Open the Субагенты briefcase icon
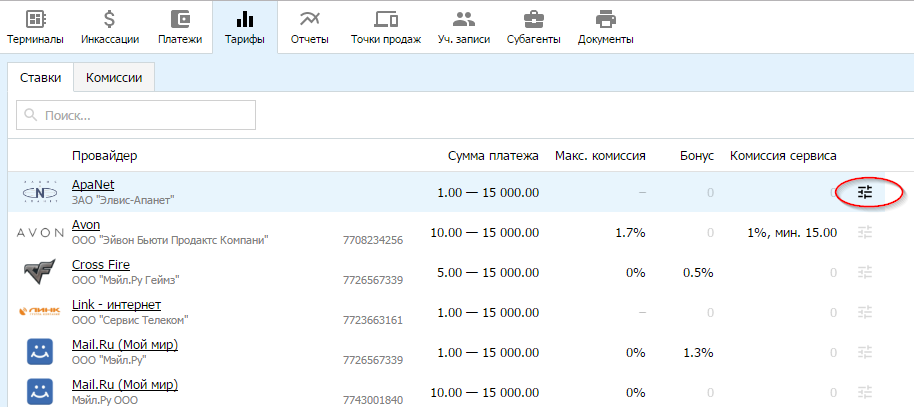 [533, 19]
